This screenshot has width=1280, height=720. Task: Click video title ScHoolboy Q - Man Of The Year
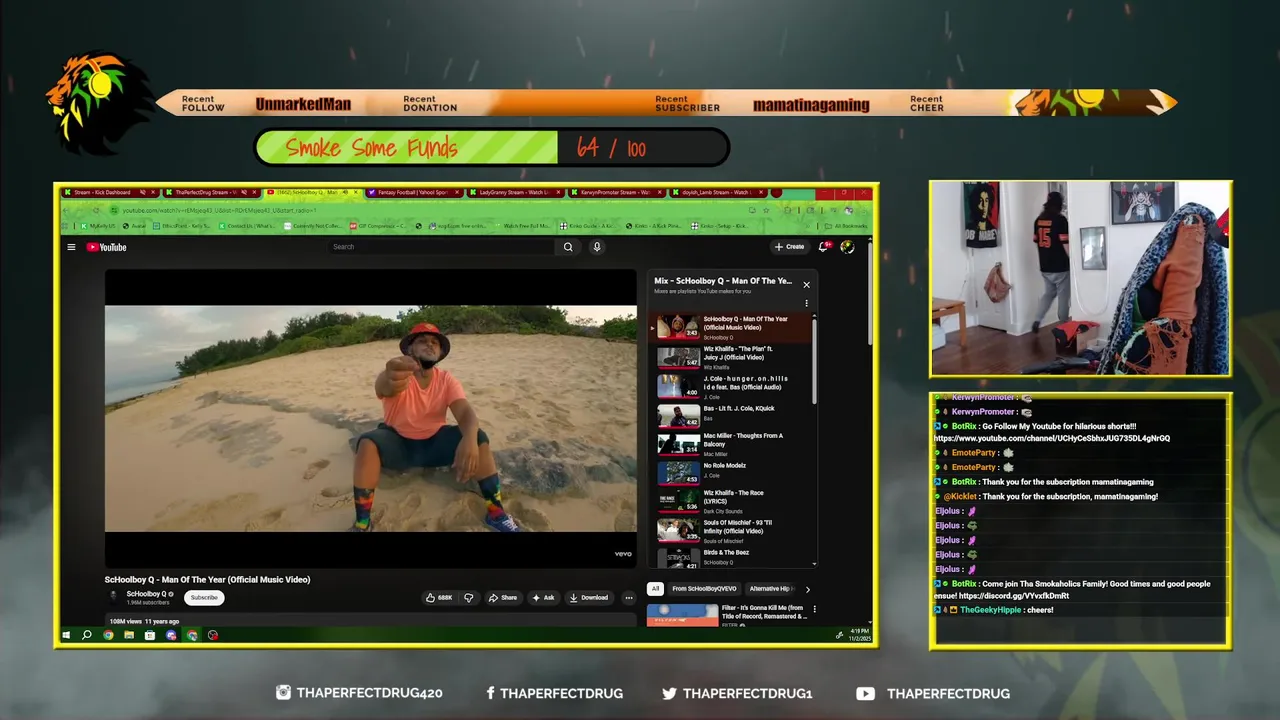tap(207, 580)
